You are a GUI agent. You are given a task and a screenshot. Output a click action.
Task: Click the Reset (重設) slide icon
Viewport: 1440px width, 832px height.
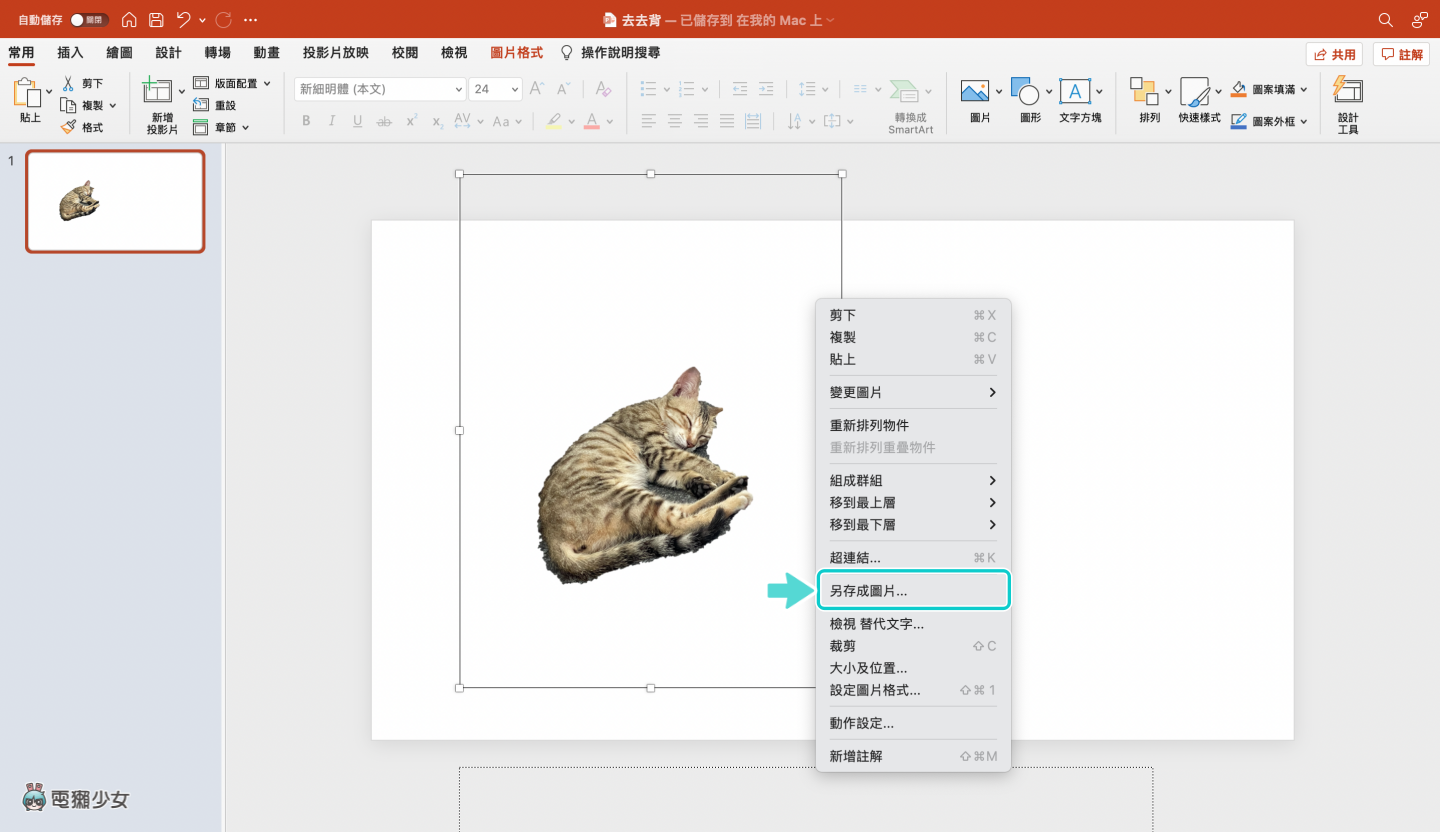pos(201,105)
